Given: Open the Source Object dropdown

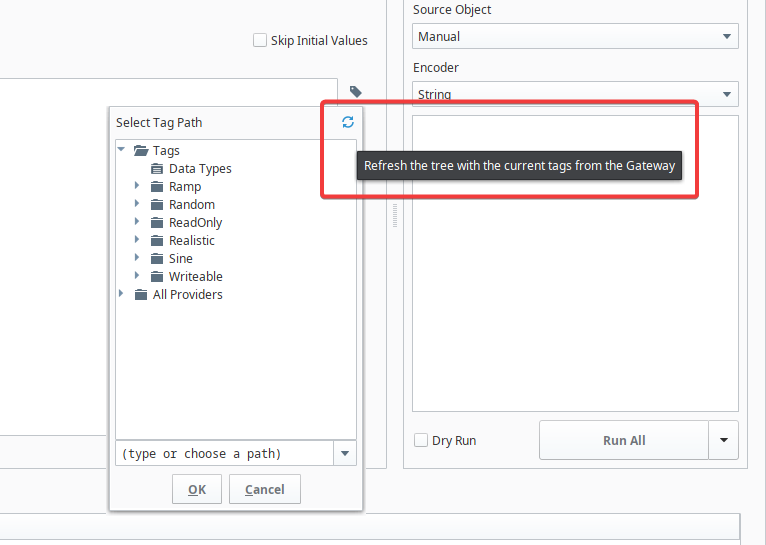Looking at the screenshot, I should click(x=575, y=37).
